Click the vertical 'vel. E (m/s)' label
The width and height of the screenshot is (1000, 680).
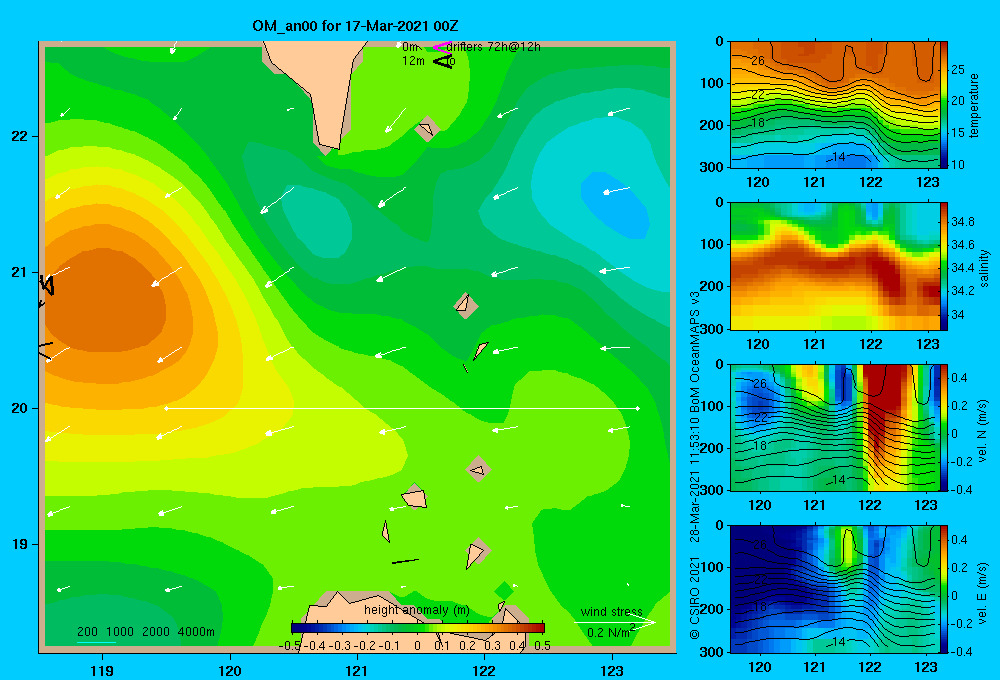(x=983, y=593)
